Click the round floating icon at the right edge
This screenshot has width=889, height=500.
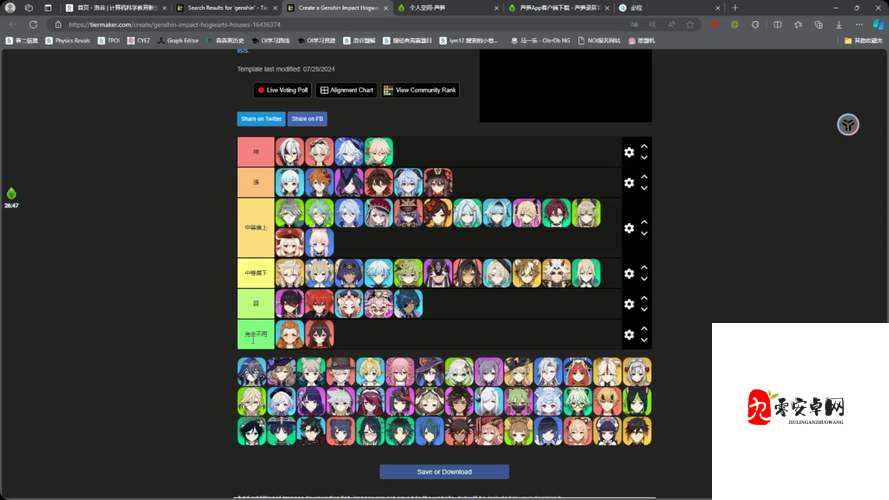(848, 125)
